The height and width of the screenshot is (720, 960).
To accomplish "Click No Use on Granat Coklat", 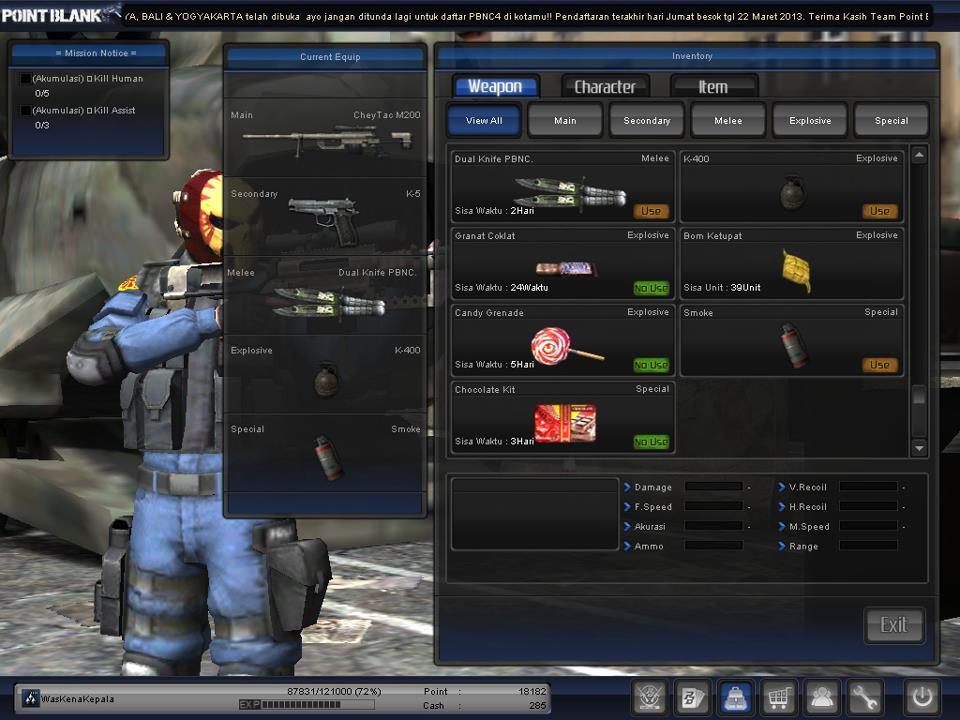I will point(651,288).
